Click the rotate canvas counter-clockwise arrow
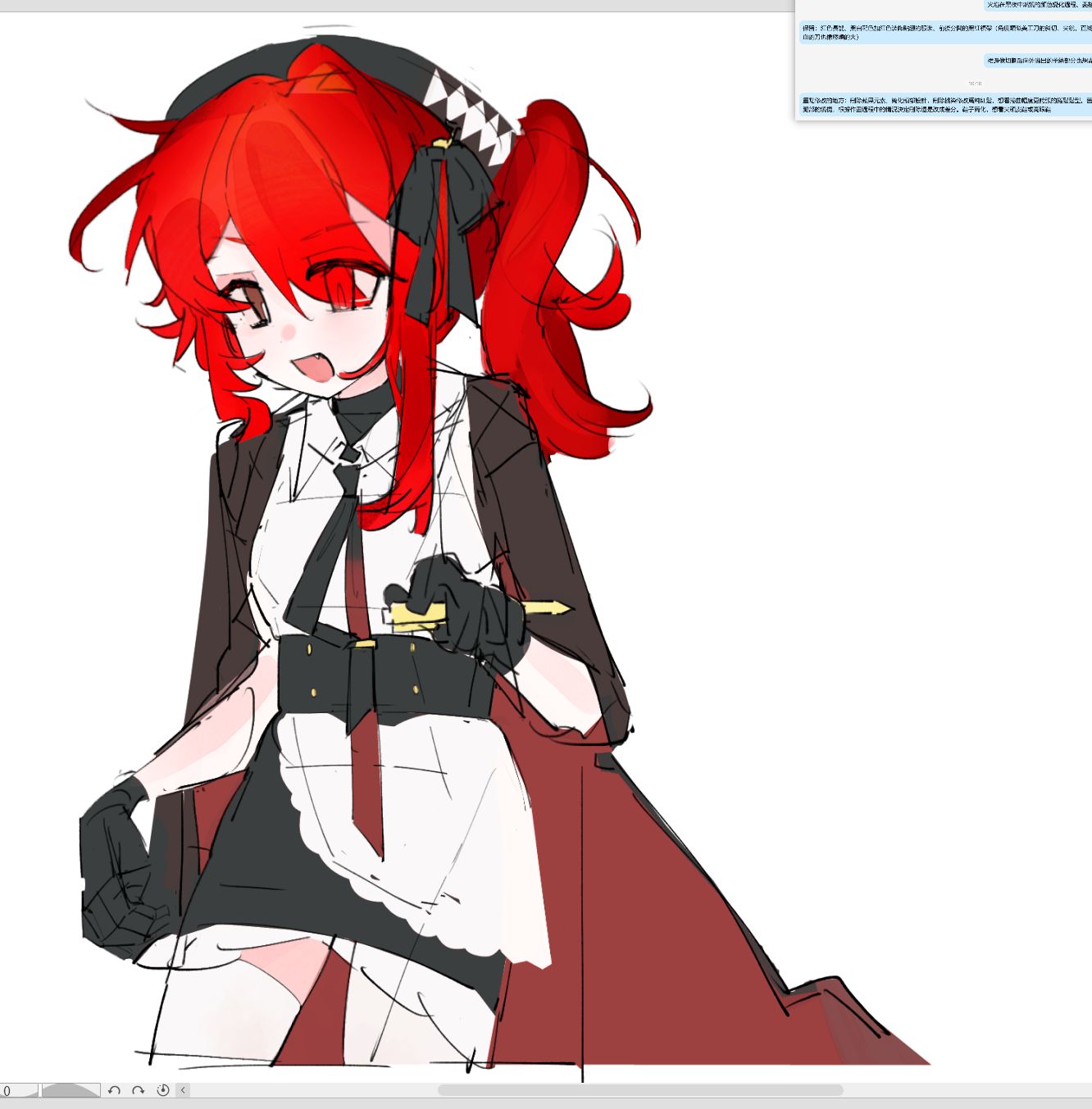Viewport: 1092px width, 1109px height. (114, 1090)
